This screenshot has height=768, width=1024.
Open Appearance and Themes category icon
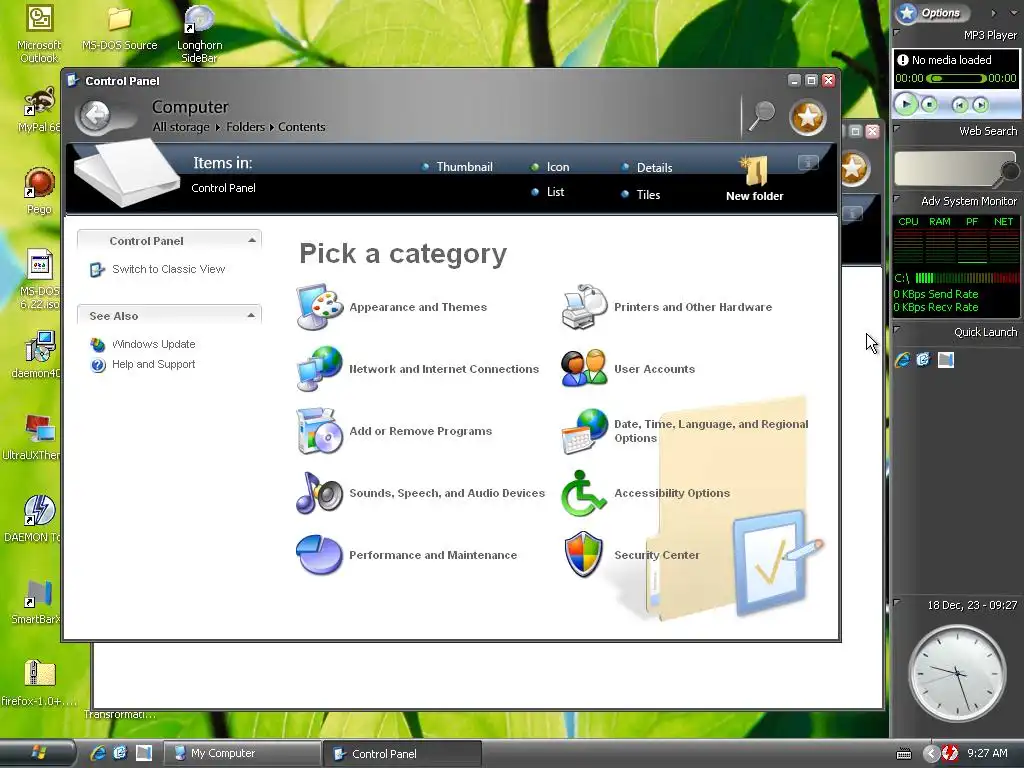coord(319,307)
